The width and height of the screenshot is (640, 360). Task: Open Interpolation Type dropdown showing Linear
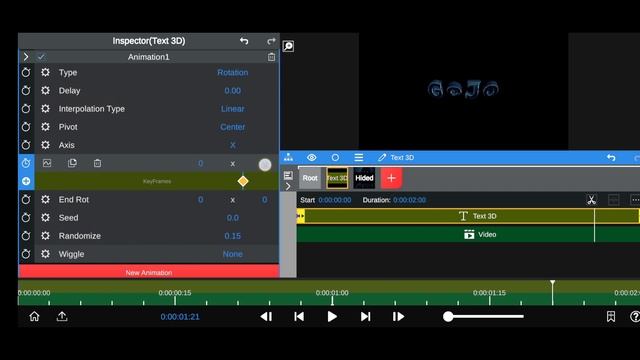pos(233,109)
